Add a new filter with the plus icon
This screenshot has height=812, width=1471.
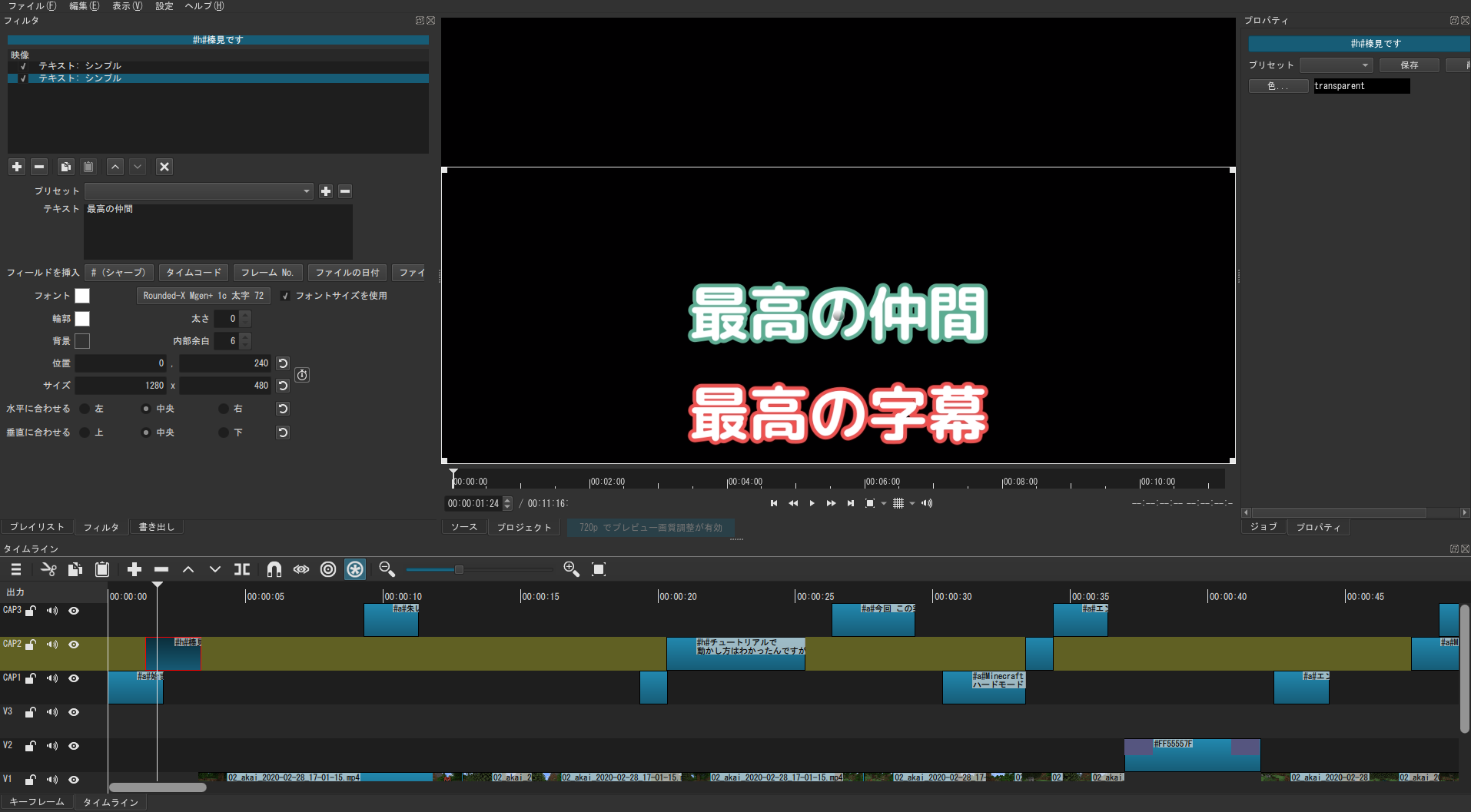[16, 167]
